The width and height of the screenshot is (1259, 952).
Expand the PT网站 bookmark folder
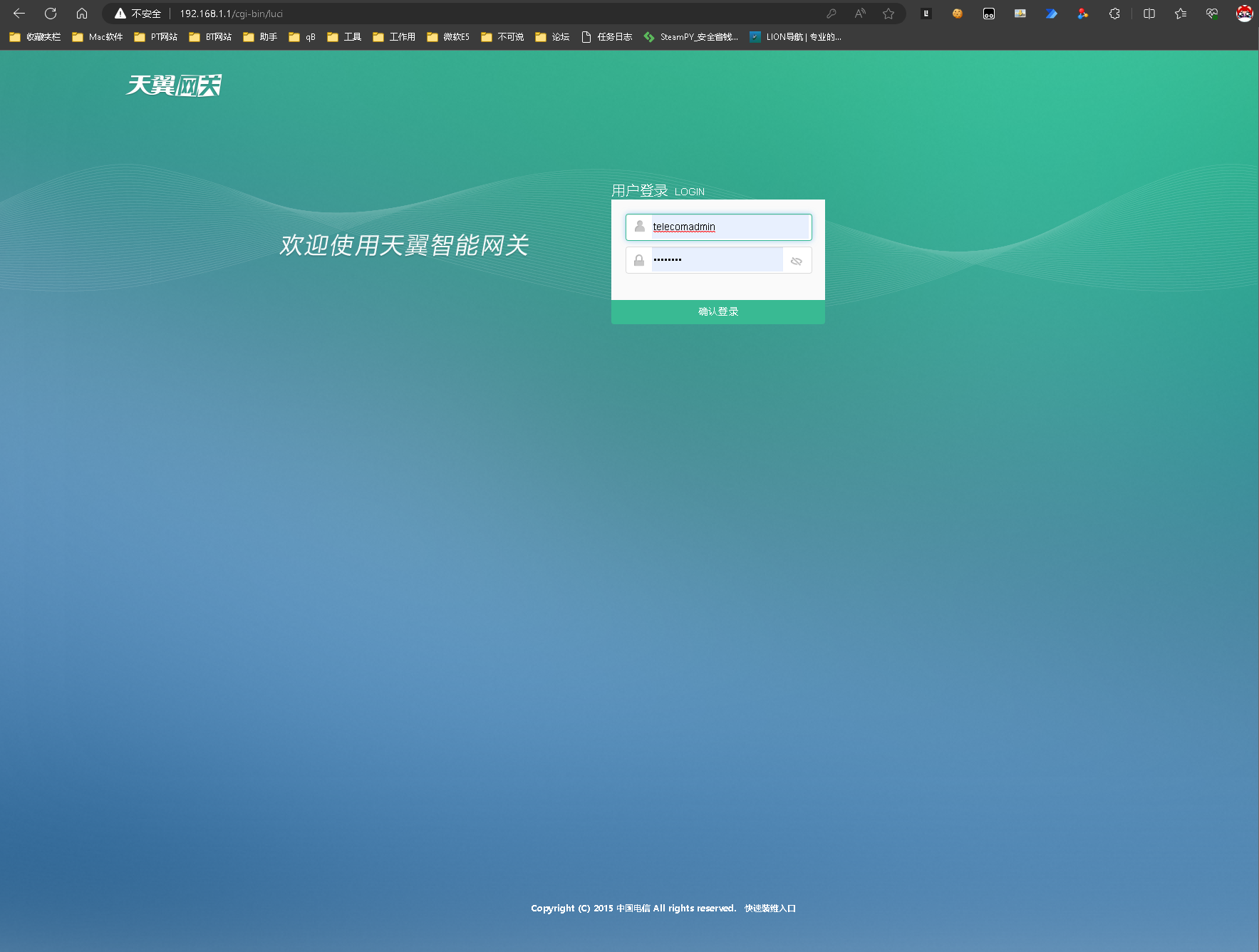click(x=156, y=37)
